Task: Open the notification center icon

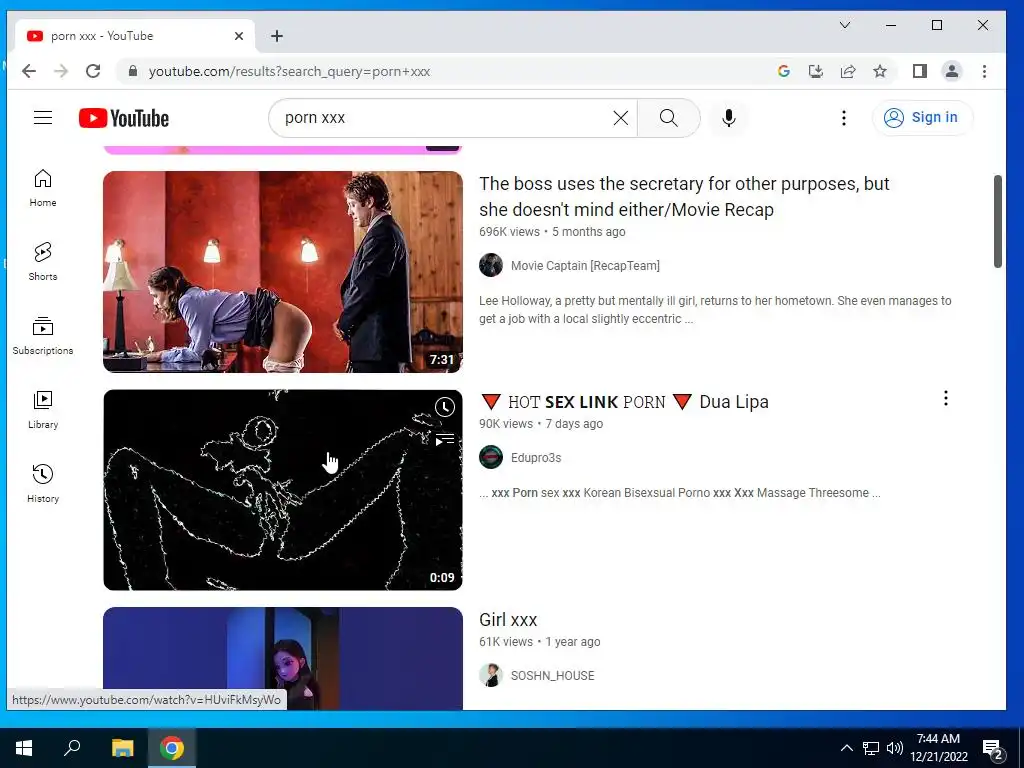Action: click(x=992, y=748)
